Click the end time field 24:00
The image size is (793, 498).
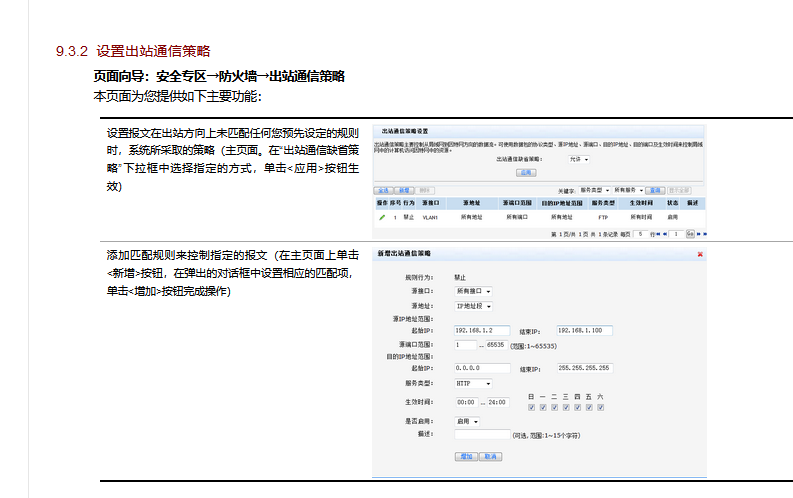tap(498, 402)
